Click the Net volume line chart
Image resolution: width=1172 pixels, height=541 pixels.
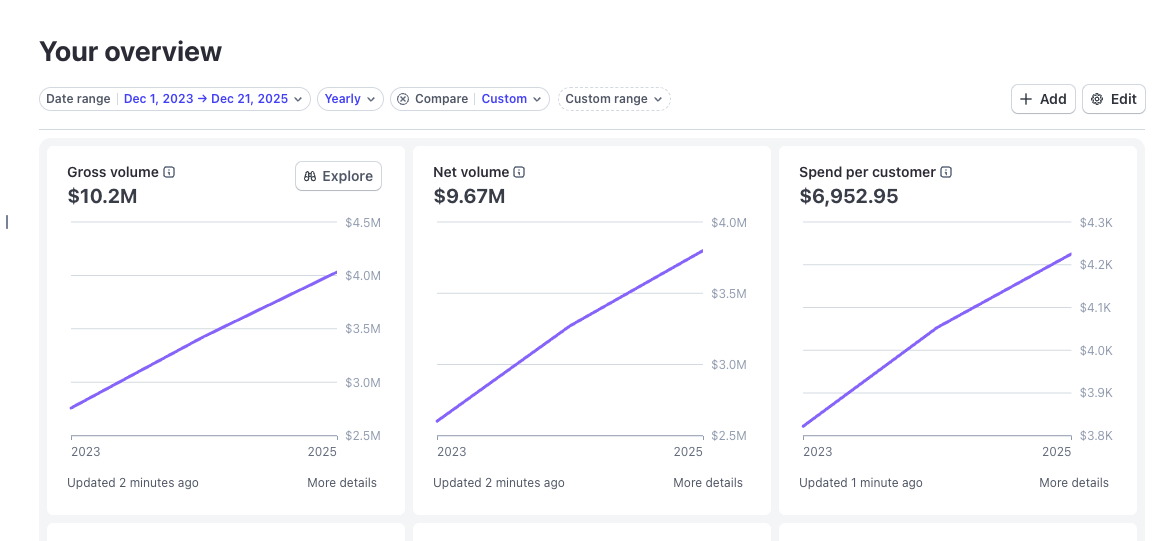(x=570, y=329)
